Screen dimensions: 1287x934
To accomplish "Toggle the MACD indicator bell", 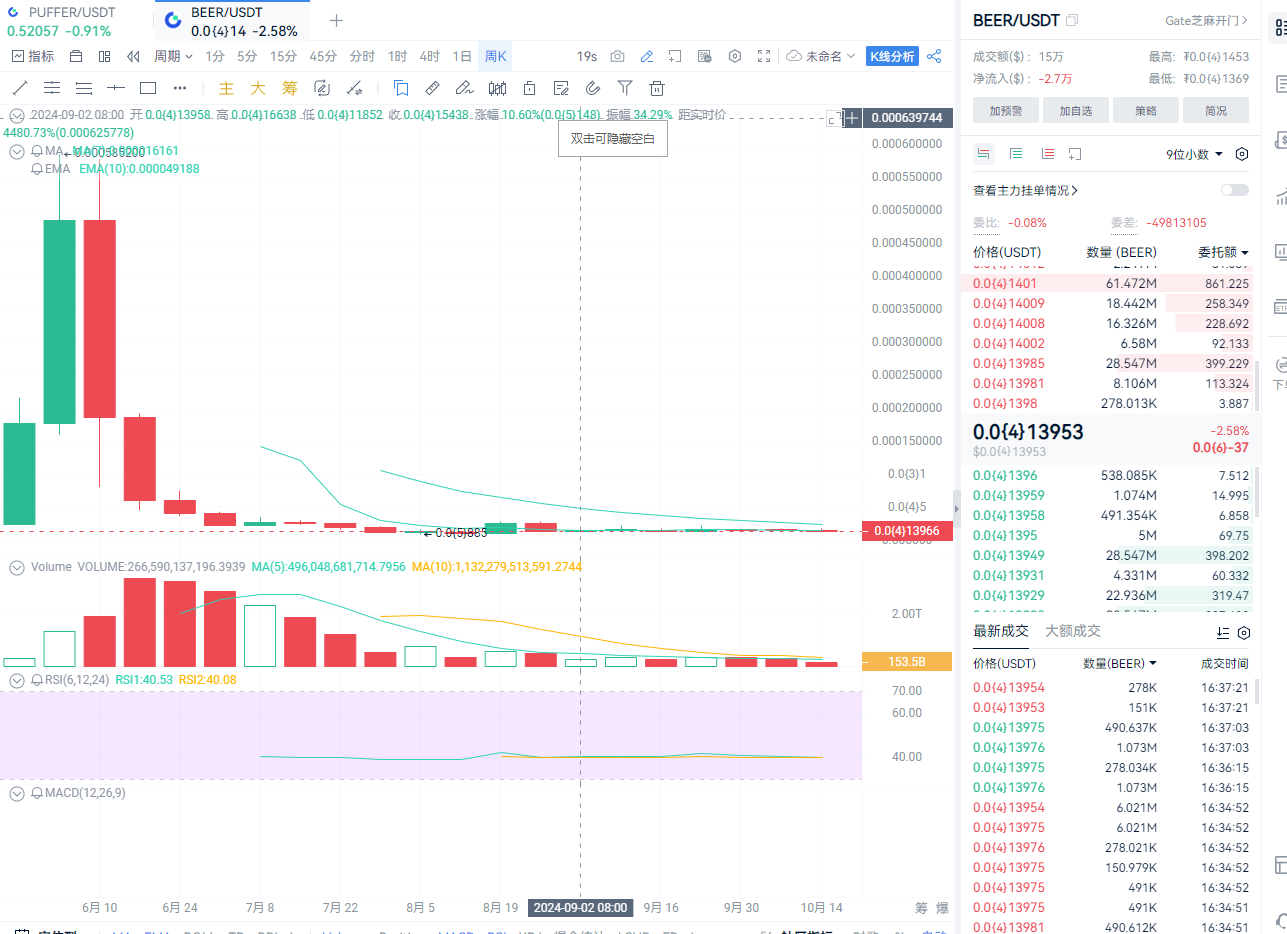I will coord(37,793).
